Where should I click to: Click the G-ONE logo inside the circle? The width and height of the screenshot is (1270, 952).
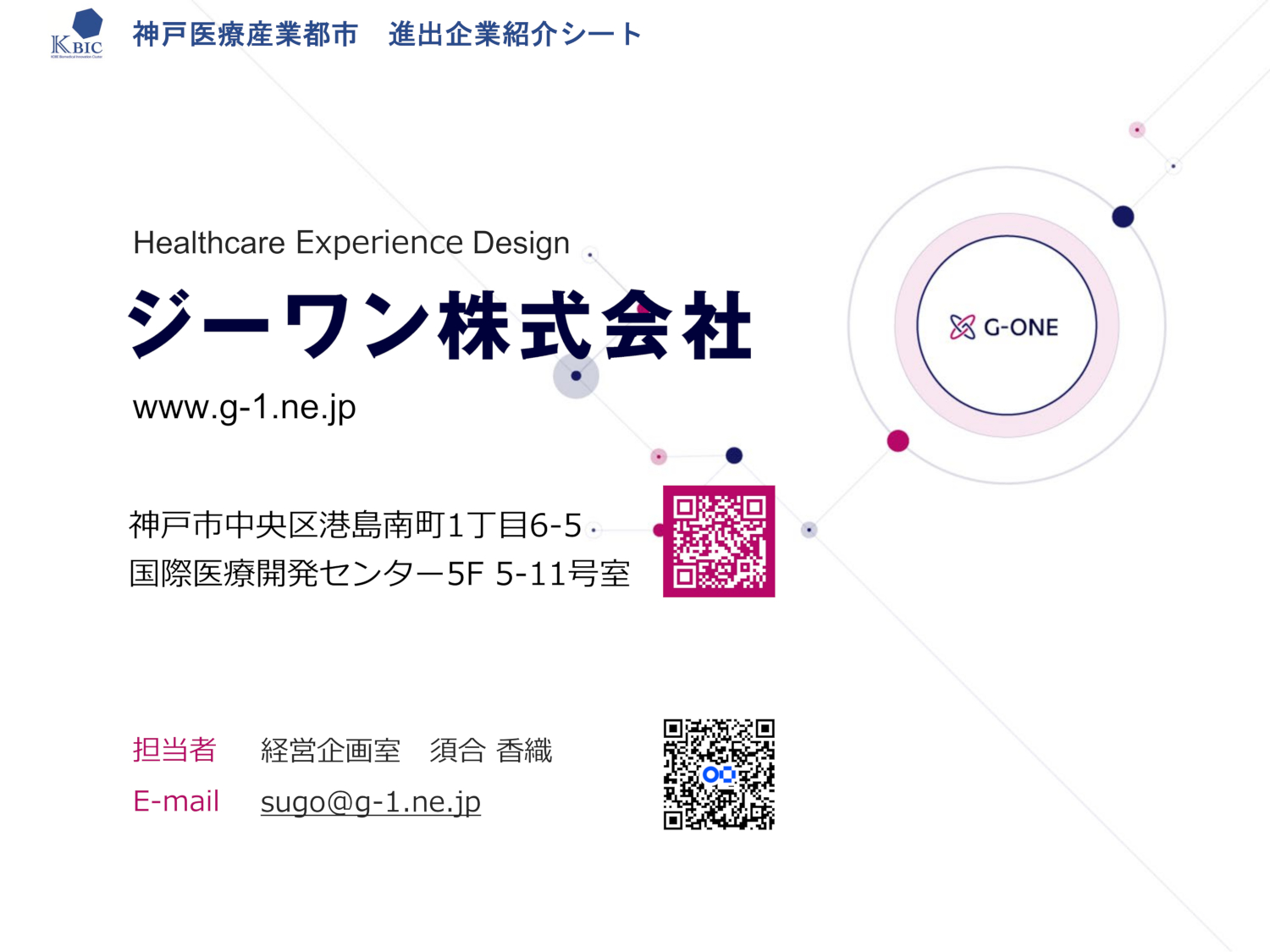1004,327
